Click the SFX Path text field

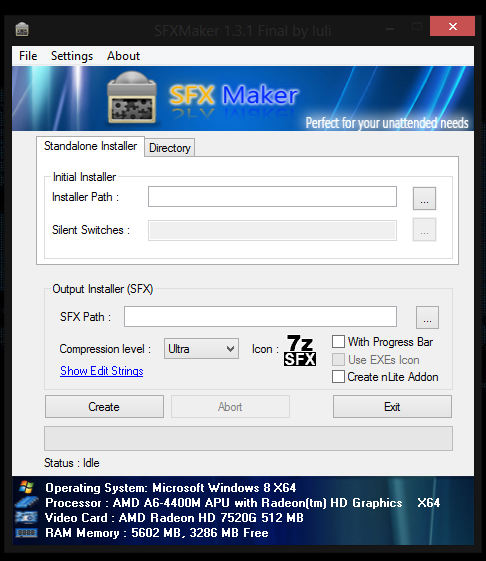pos(260,316)
